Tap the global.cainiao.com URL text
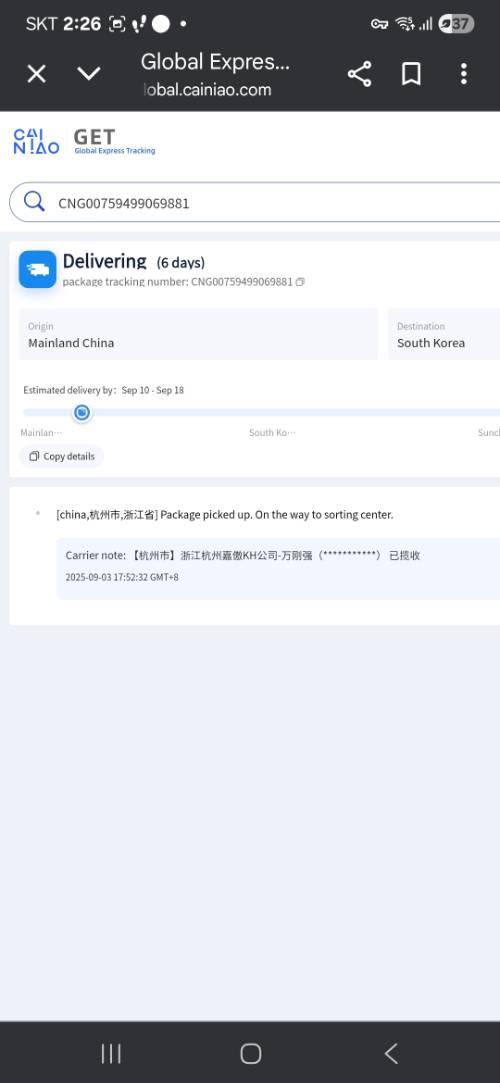Viewport: 500px width, 1083px height. [208, 90]
